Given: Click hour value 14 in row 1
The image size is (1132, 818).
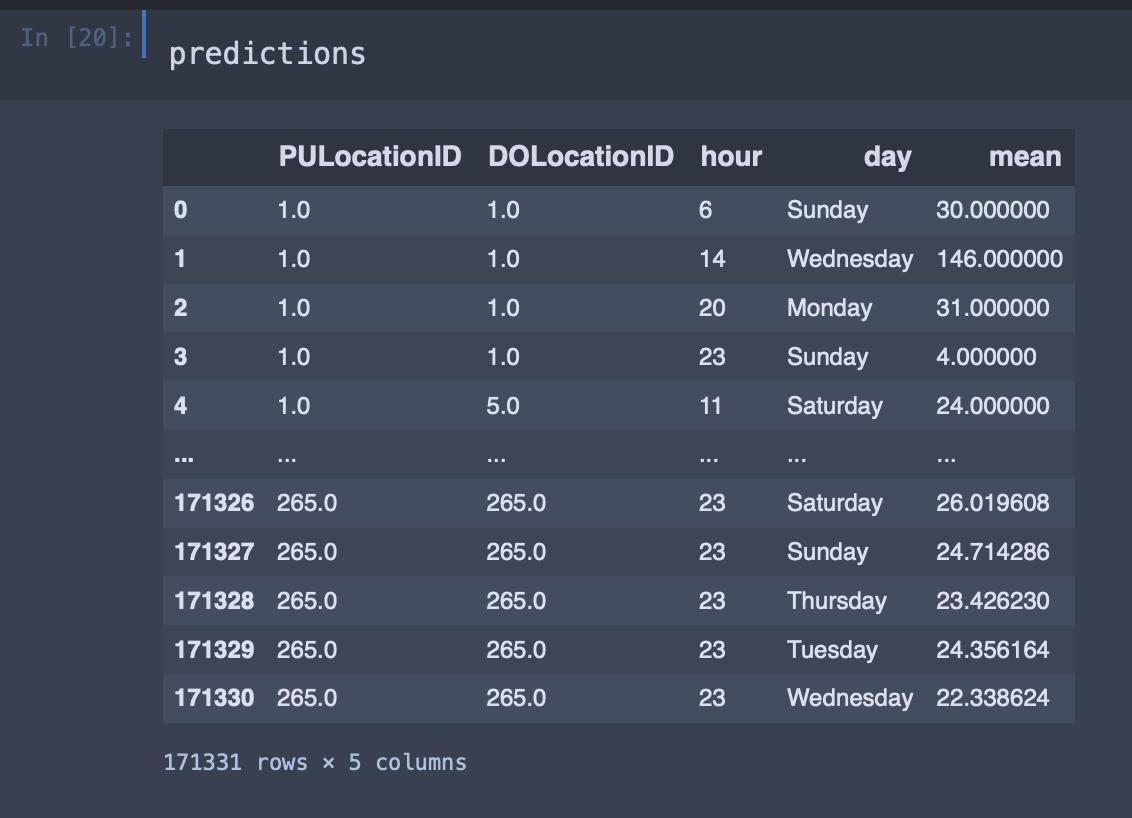Looking at the screenshot, I should (712, 259).
